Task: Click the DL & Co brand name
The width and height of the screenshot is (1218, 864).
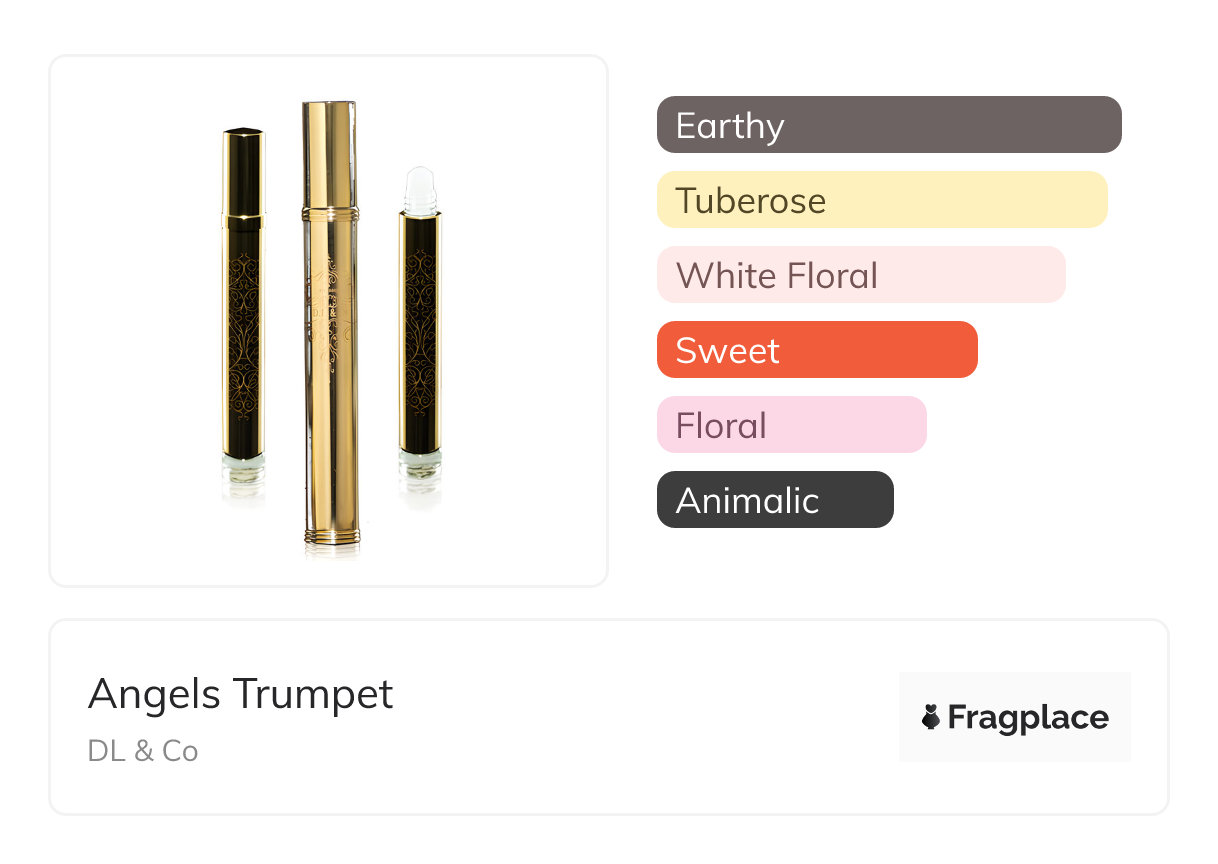Action: [x=143, y=751]
